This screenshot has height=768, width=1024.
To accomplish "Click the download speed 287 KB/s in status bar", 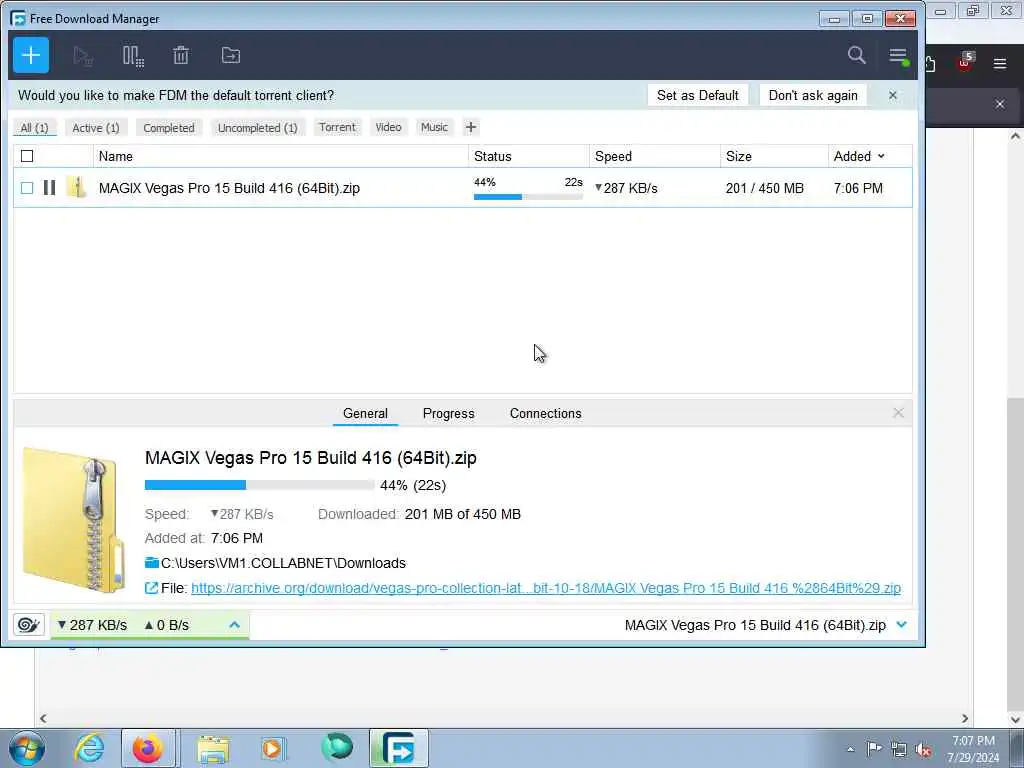I will tap(92, 625).
